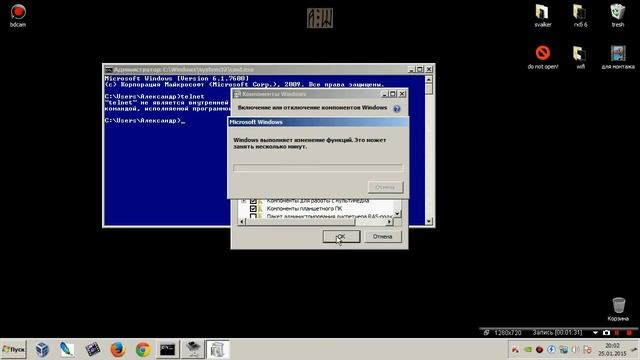Open the film-strip video editor in taskbar
This screenshot has width=640, height=360.
tap(93, 349)
